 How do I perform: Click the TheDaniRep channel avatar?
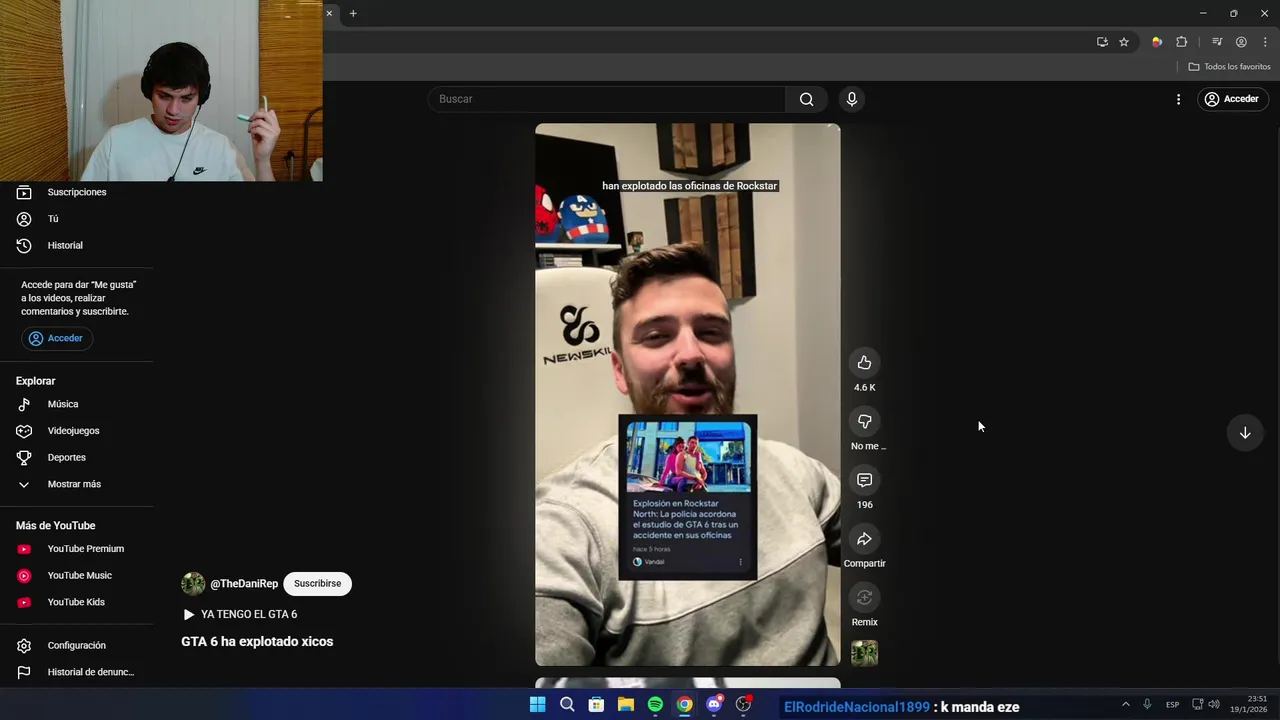point(193,584)
